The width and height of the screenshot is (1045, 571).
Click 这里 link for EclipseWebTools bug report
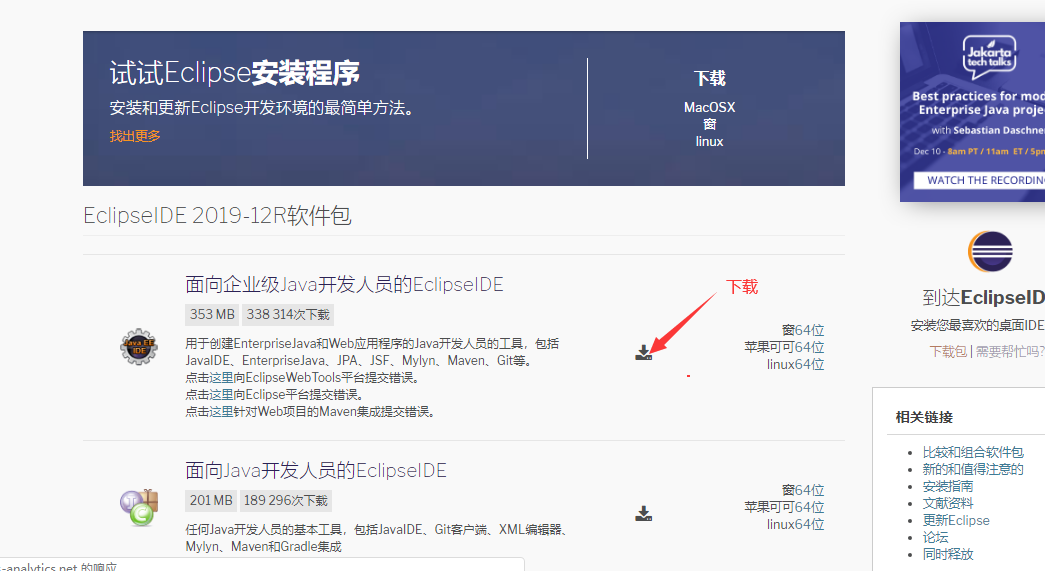click(221, 378)
